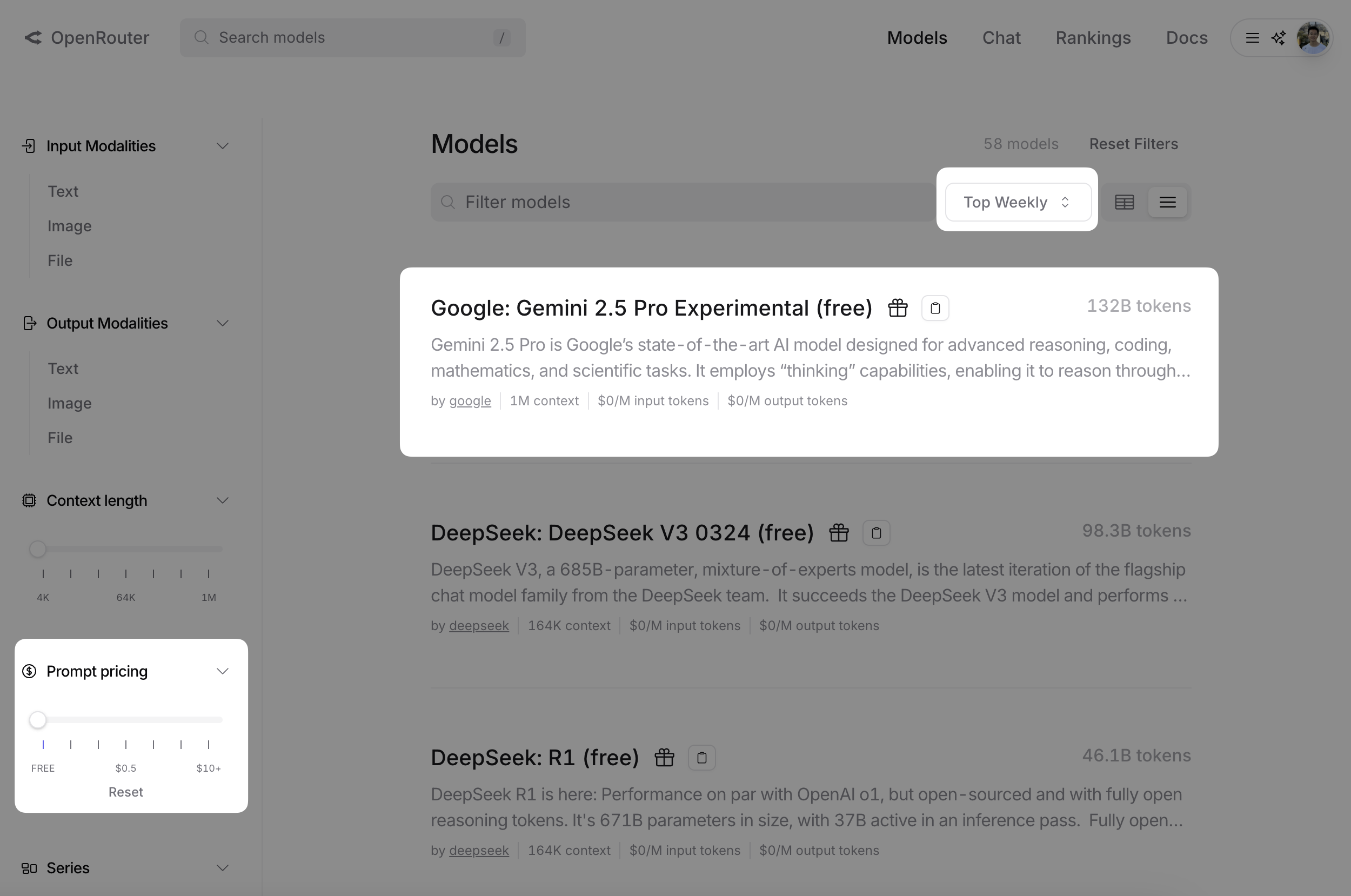Screen dimensions: 1351x896
Task: Switch to the list view layout
Action: 1168,202
